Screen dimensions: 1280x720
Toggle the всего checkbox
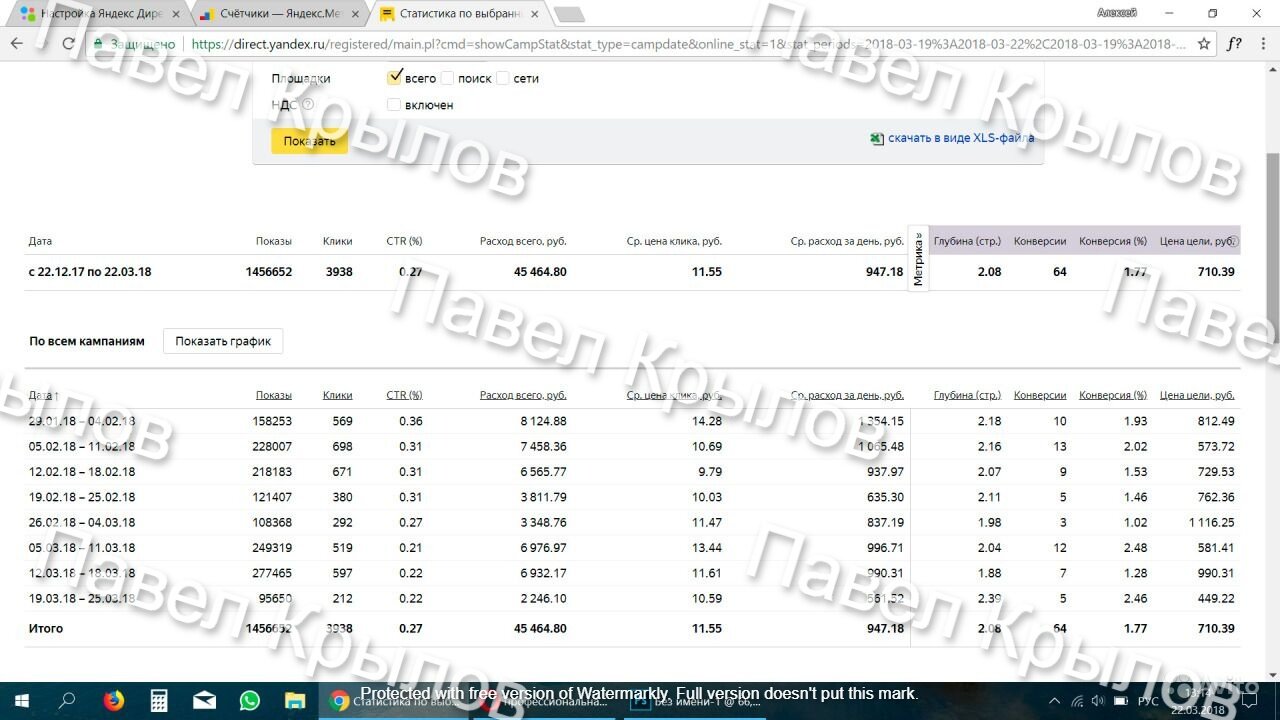click(x=394, y=78)
